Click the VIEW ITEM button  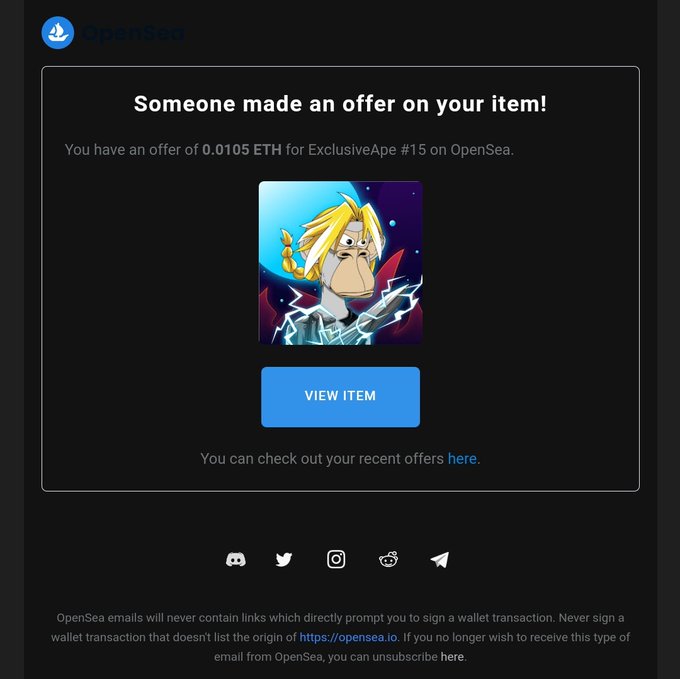tap(340, 397)
